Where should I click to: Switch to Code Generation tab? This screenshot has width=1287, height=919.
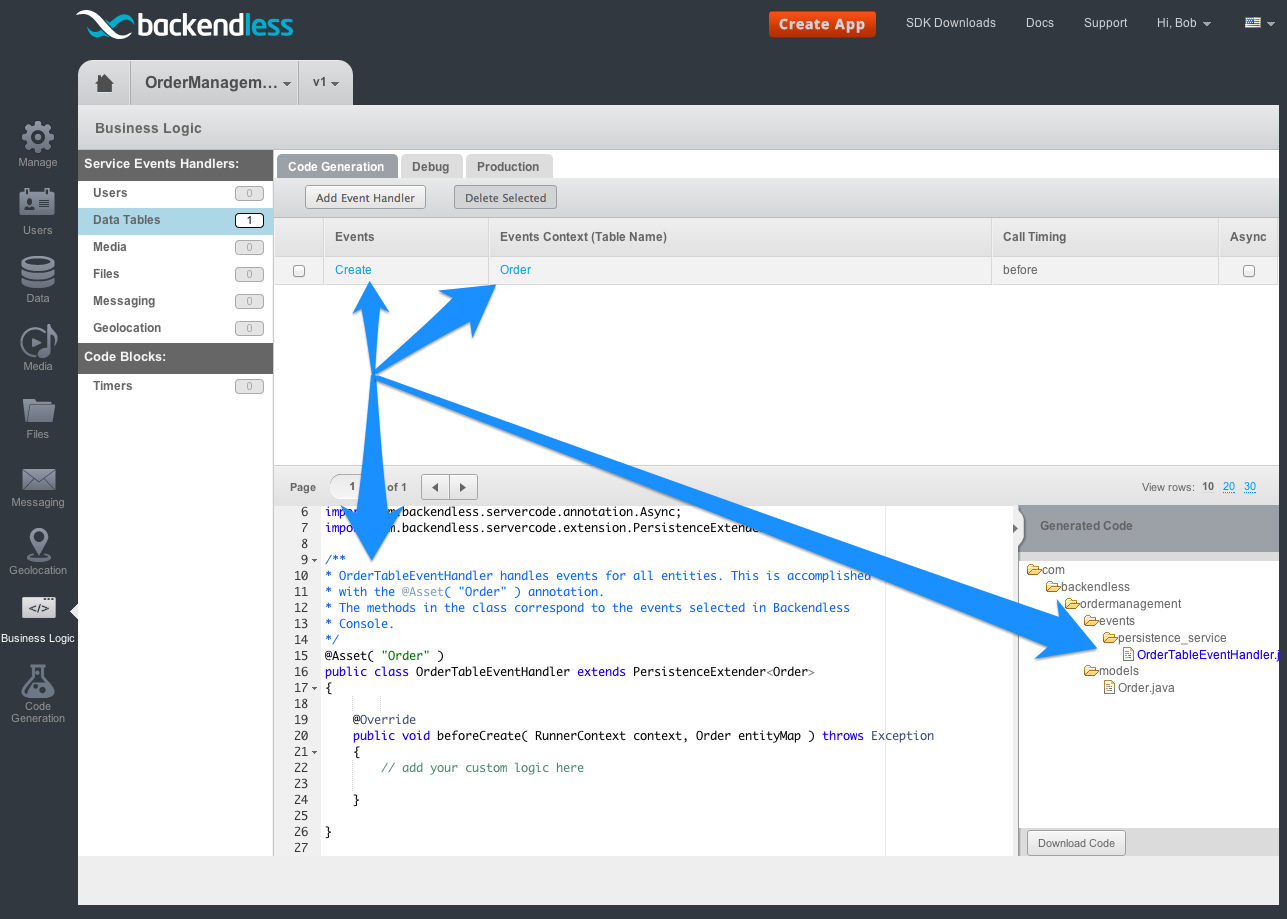point(336,167)
